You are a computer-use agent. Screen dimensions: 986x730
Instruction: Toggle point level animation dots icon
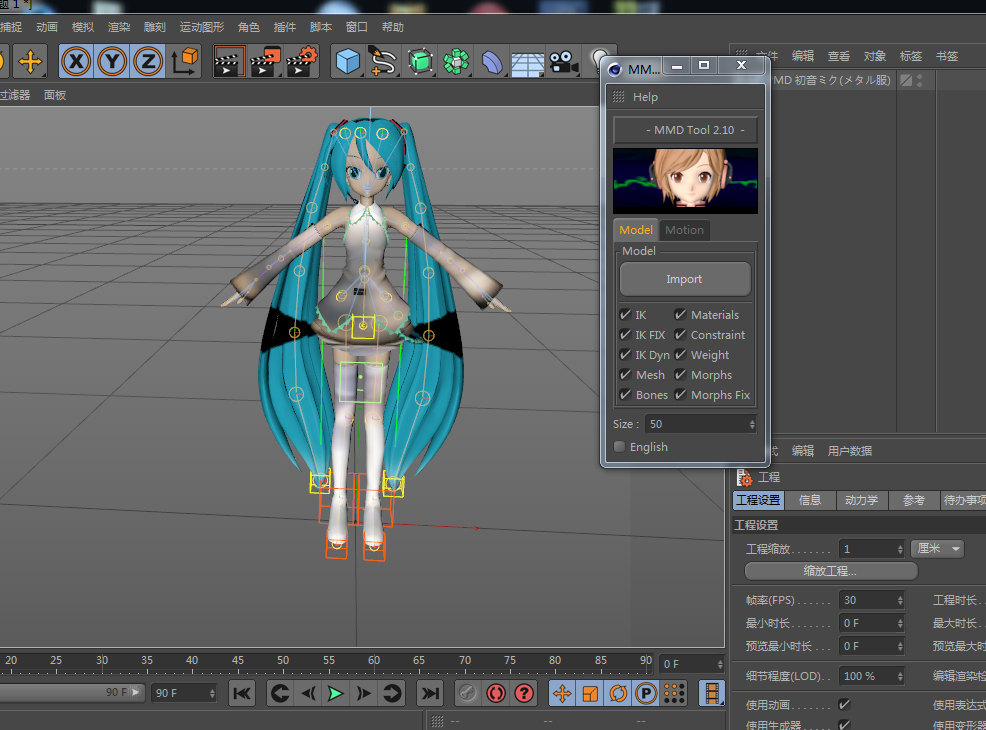[x=673, y=693]
